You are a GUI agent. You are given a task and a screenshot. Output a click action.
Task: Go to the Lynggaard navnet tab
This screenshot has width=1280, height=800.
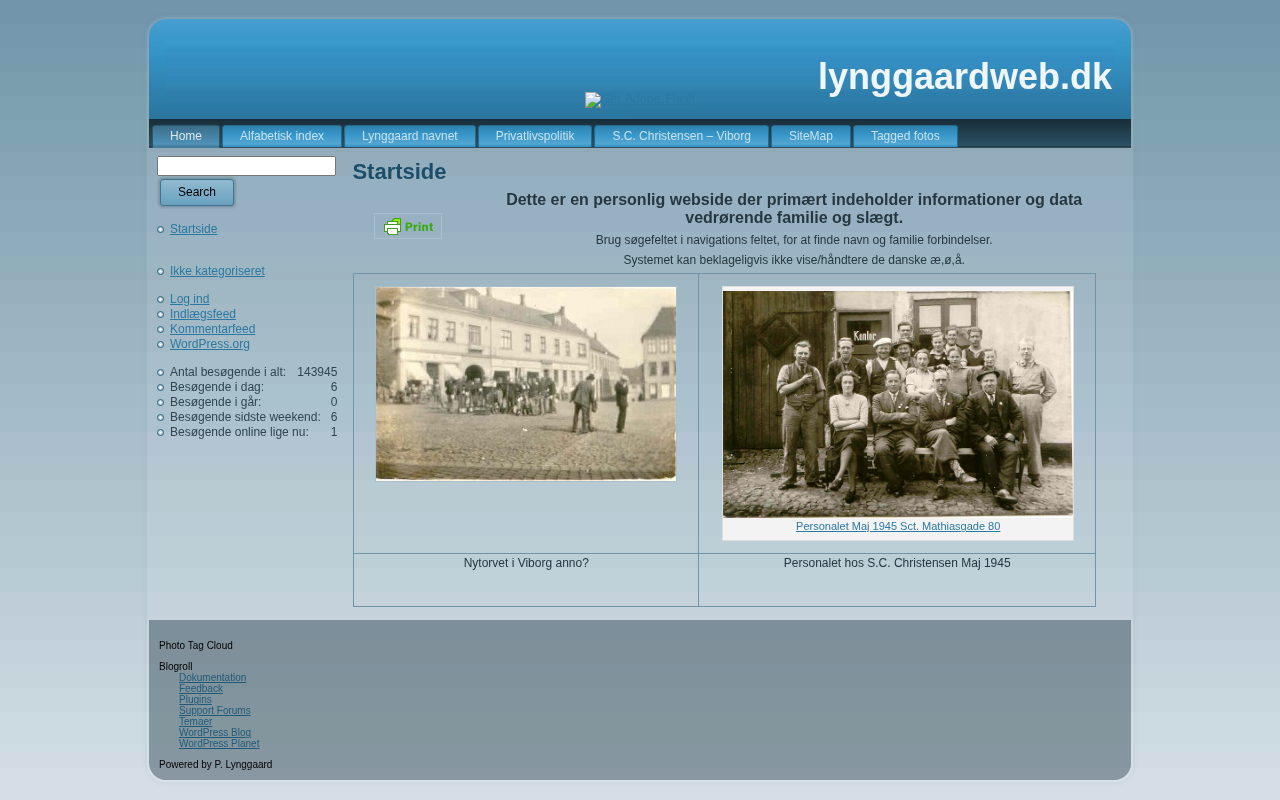click(x=410, y=136)
